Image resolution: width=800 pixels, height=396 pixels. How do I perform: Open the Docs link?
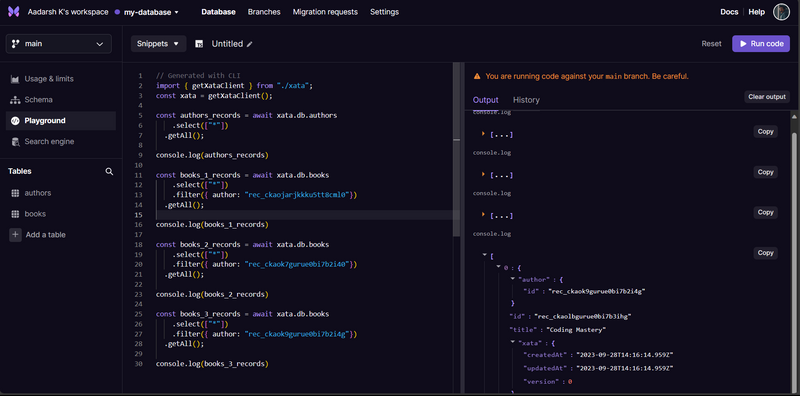729,12
